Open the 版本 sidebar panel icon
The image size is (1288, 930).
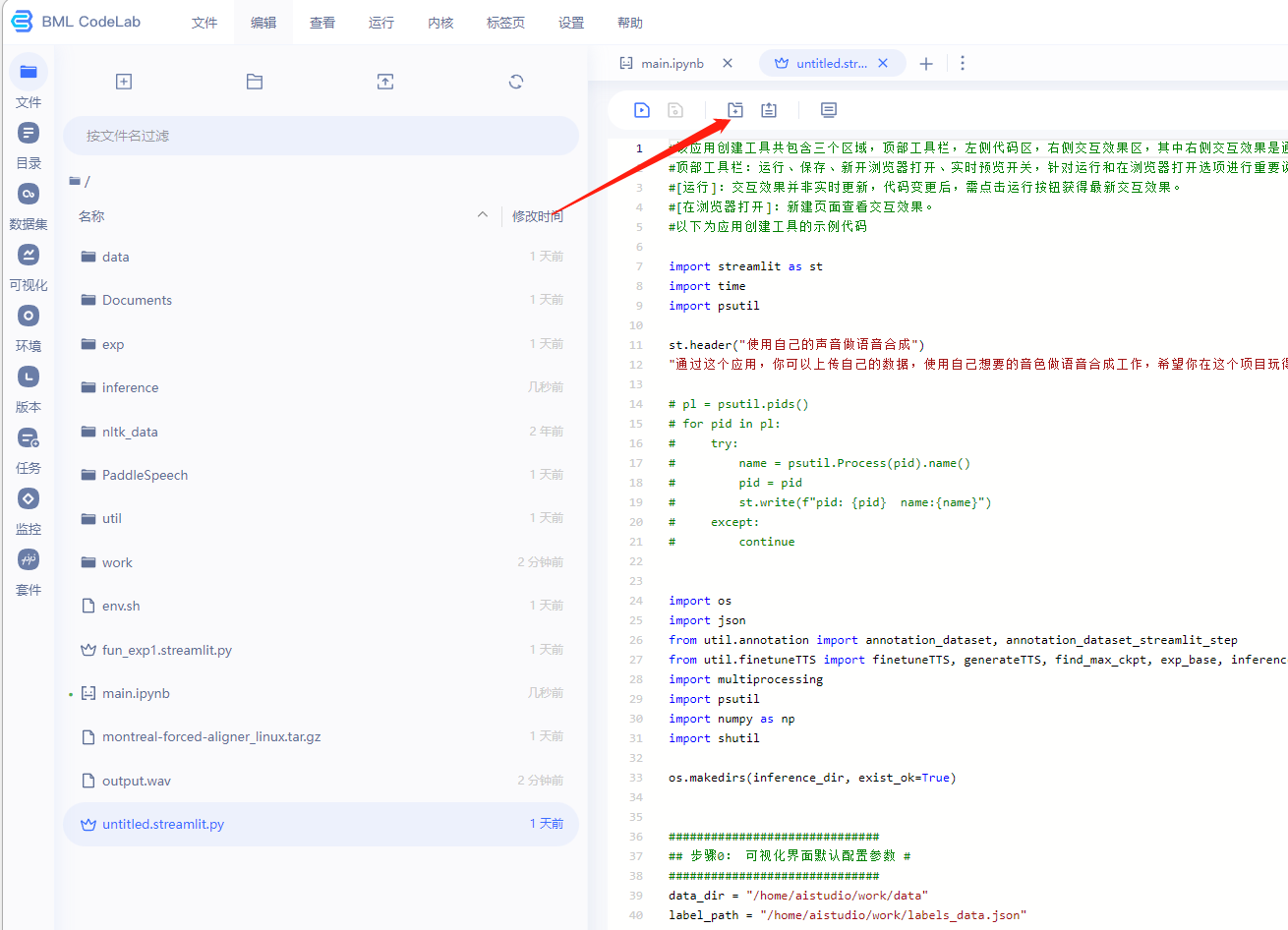coord(29,377)
